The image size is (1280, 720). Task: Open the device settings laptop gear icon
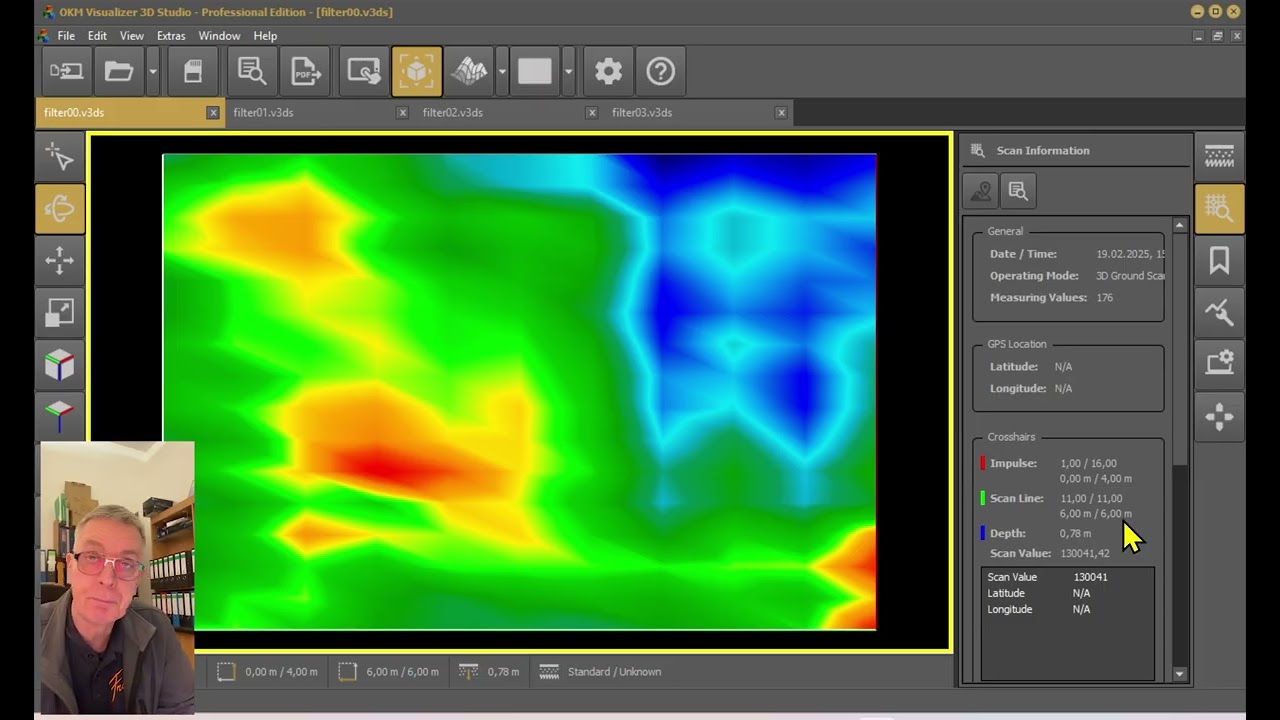pos(1219,365)
